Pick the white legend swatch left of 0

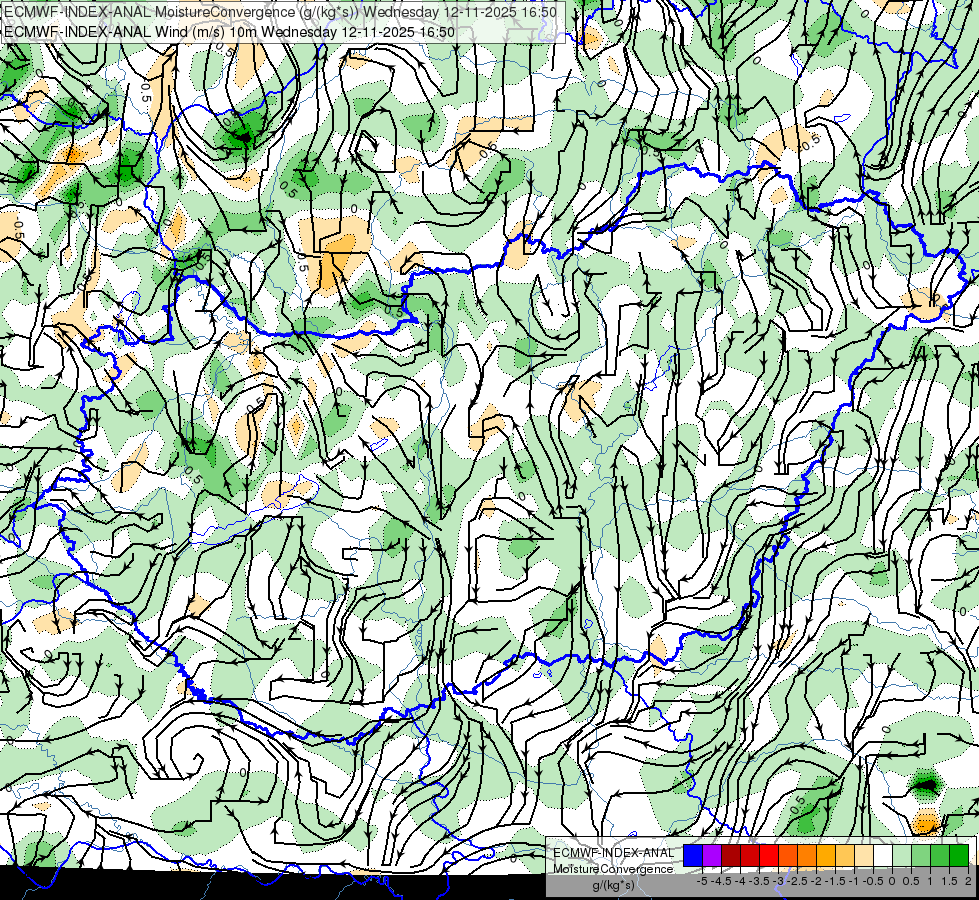[883, 856]
